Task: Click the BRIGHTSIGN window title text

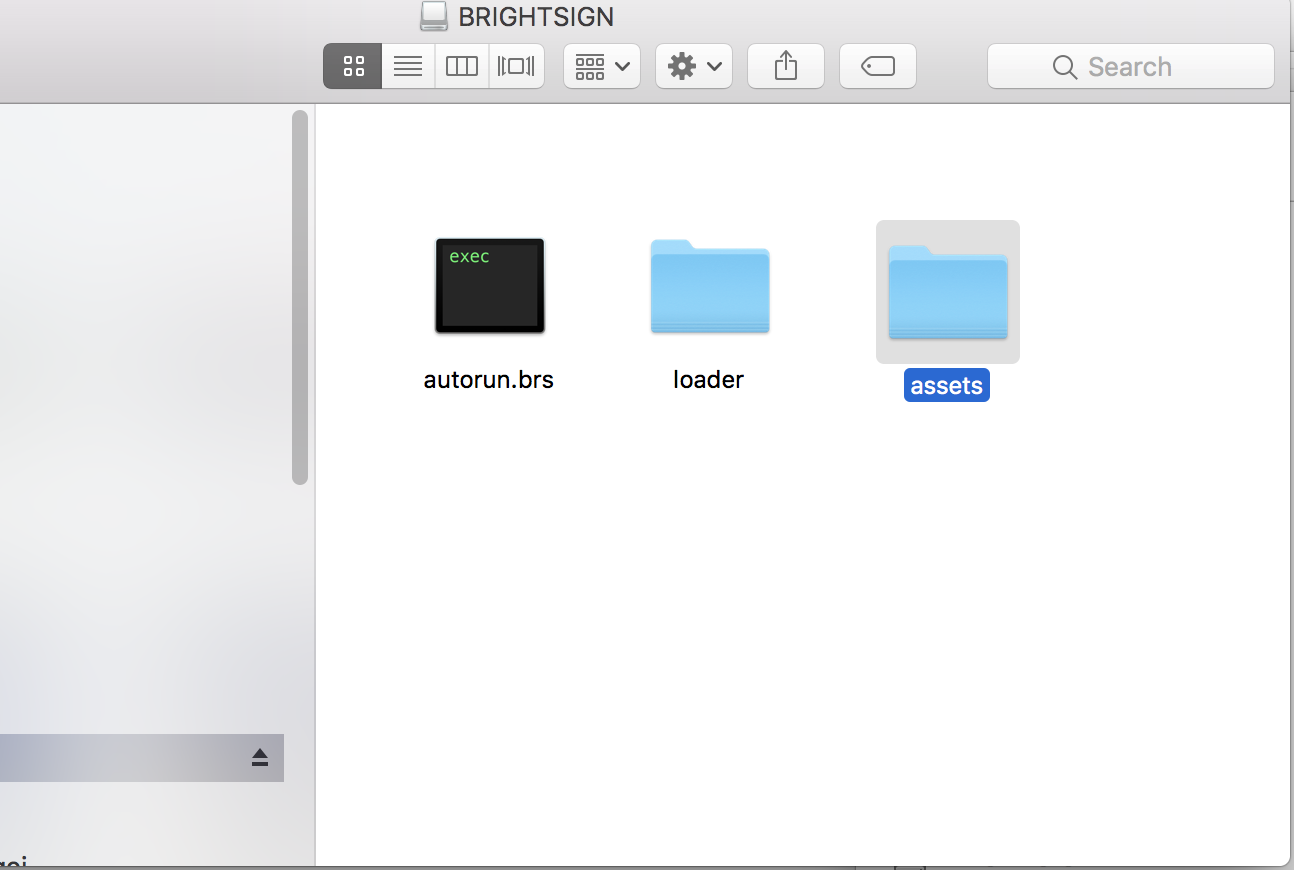Action: coord(536,17)
